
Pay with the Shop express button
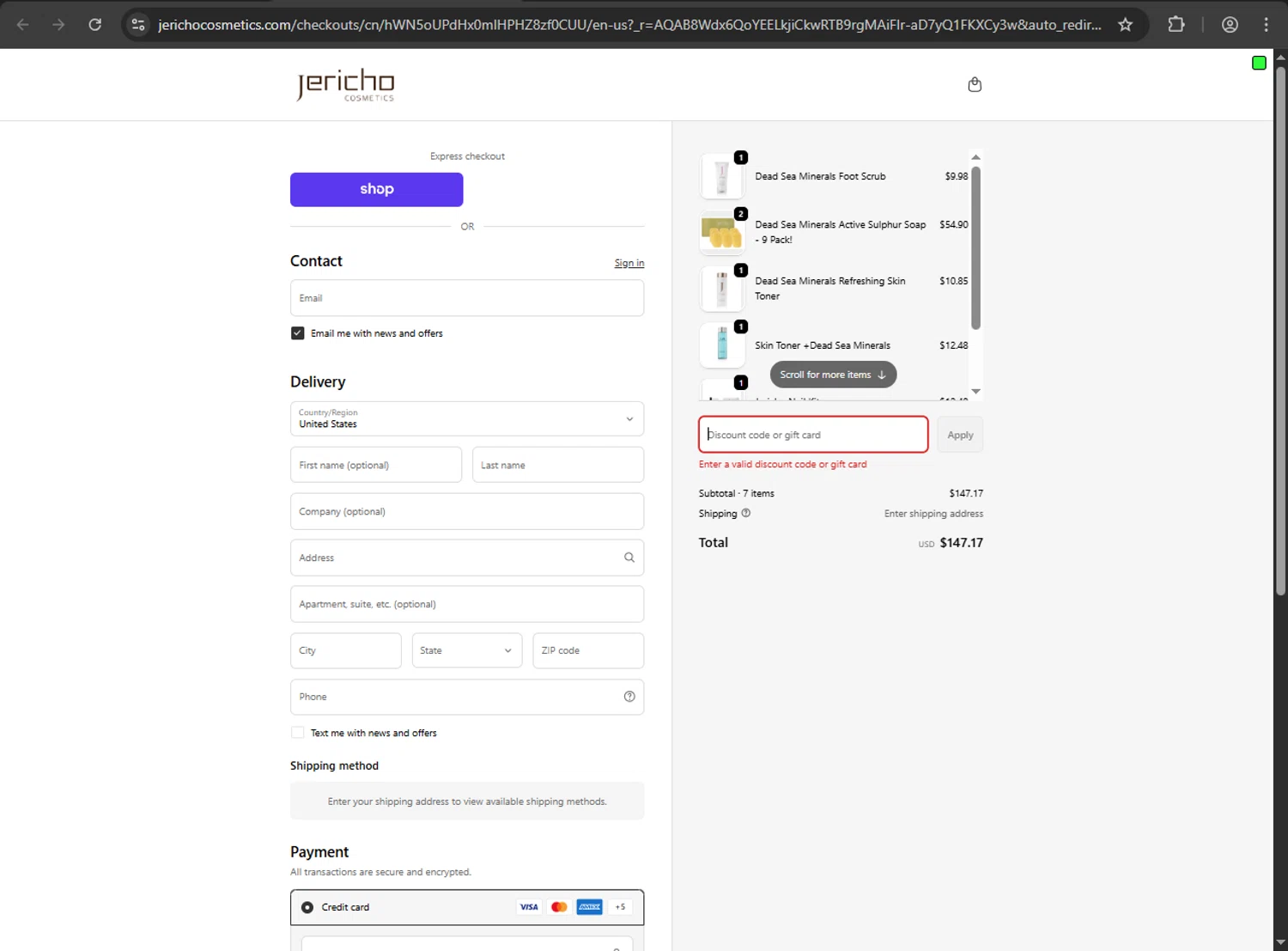(377, 190)
